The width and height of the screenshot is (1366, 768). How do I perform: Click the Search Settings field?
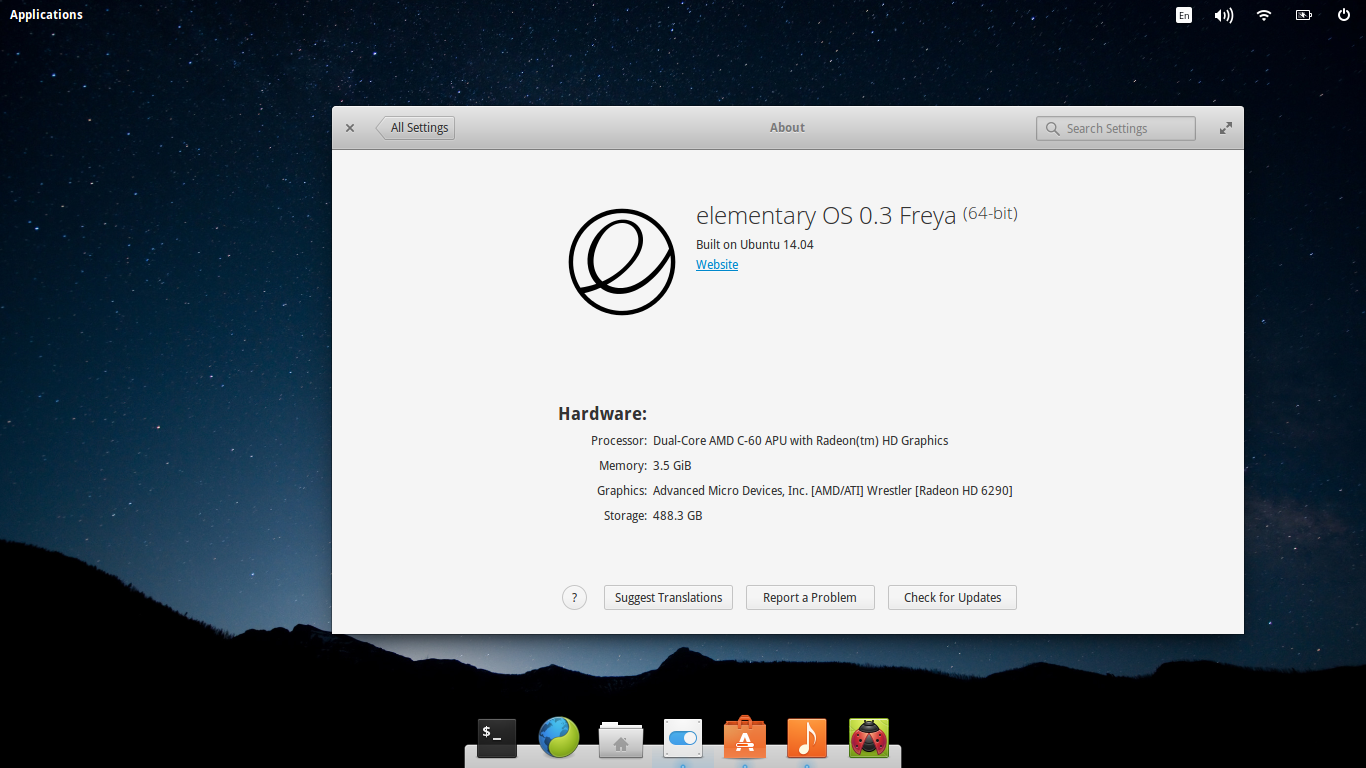pyautogui.click(x=1116, y=128)
